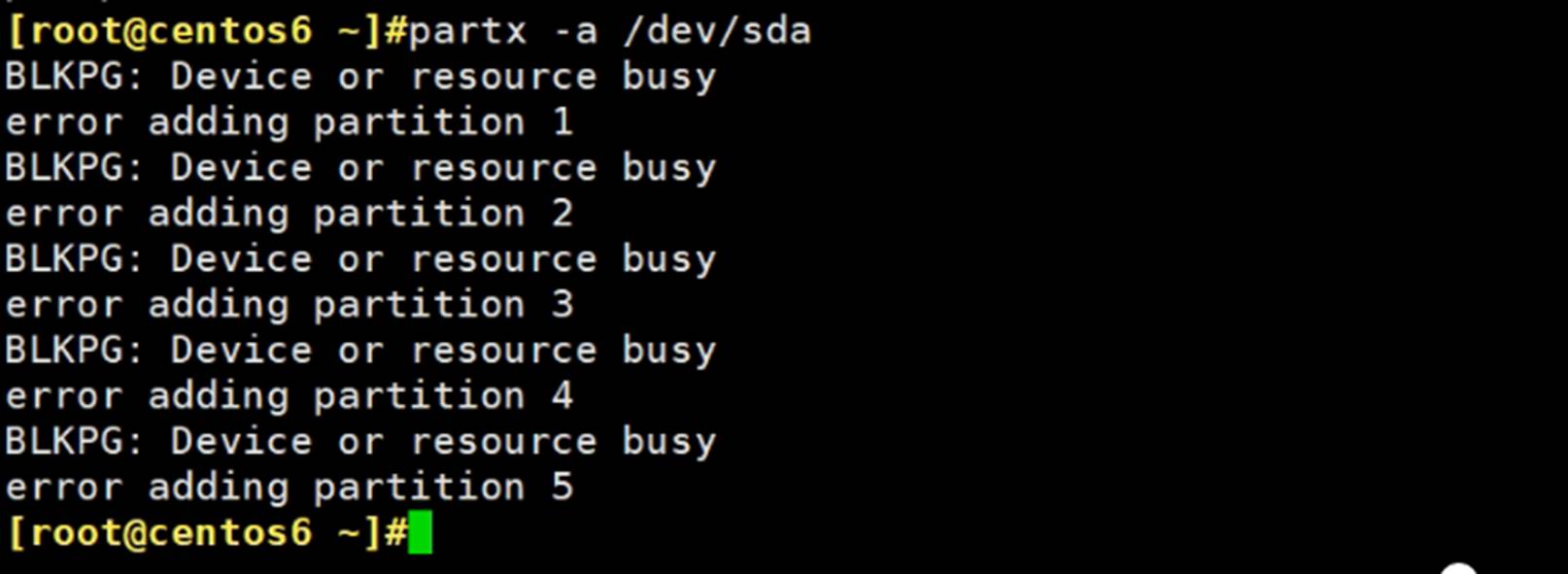Click the "error adding partition 3" message

(x=289, y=306)
